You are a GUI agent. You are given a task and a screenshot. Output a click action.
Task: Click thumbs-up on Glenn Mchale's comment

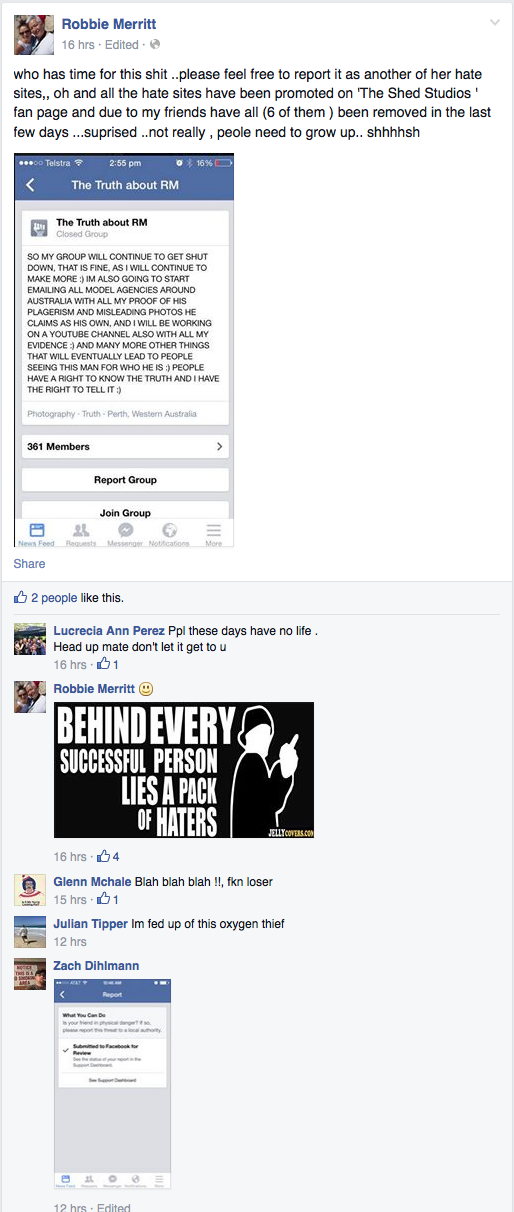point(103,900)
